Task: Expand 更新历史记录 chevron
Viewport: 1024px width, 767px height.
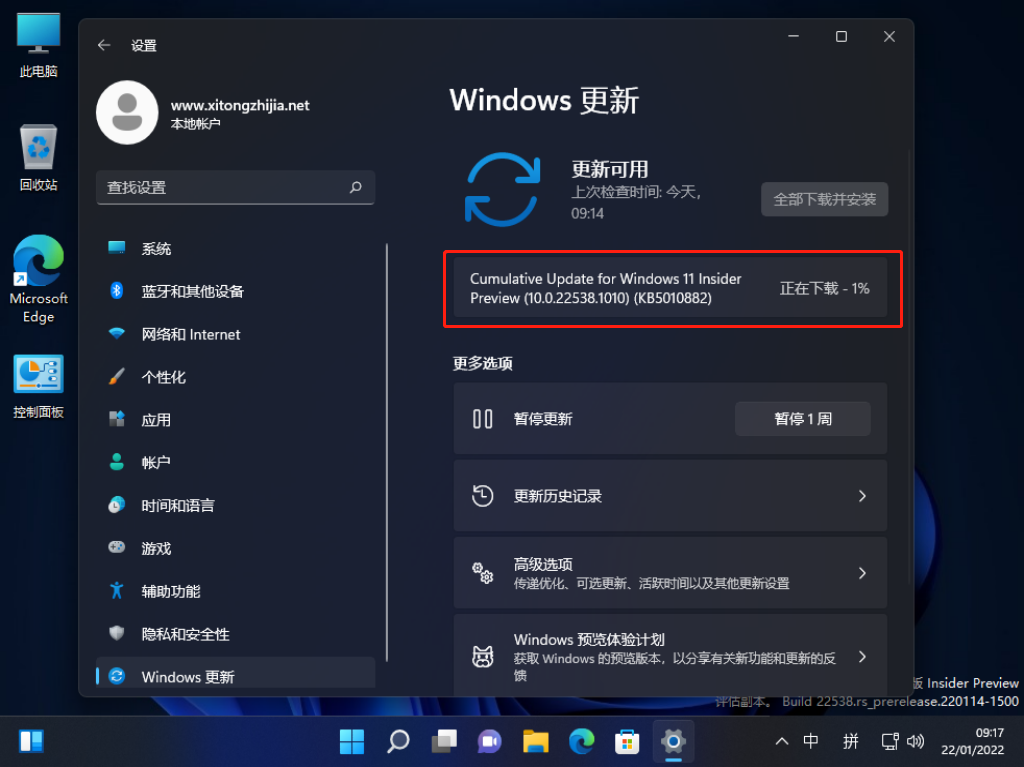Action: coord(862,496)
